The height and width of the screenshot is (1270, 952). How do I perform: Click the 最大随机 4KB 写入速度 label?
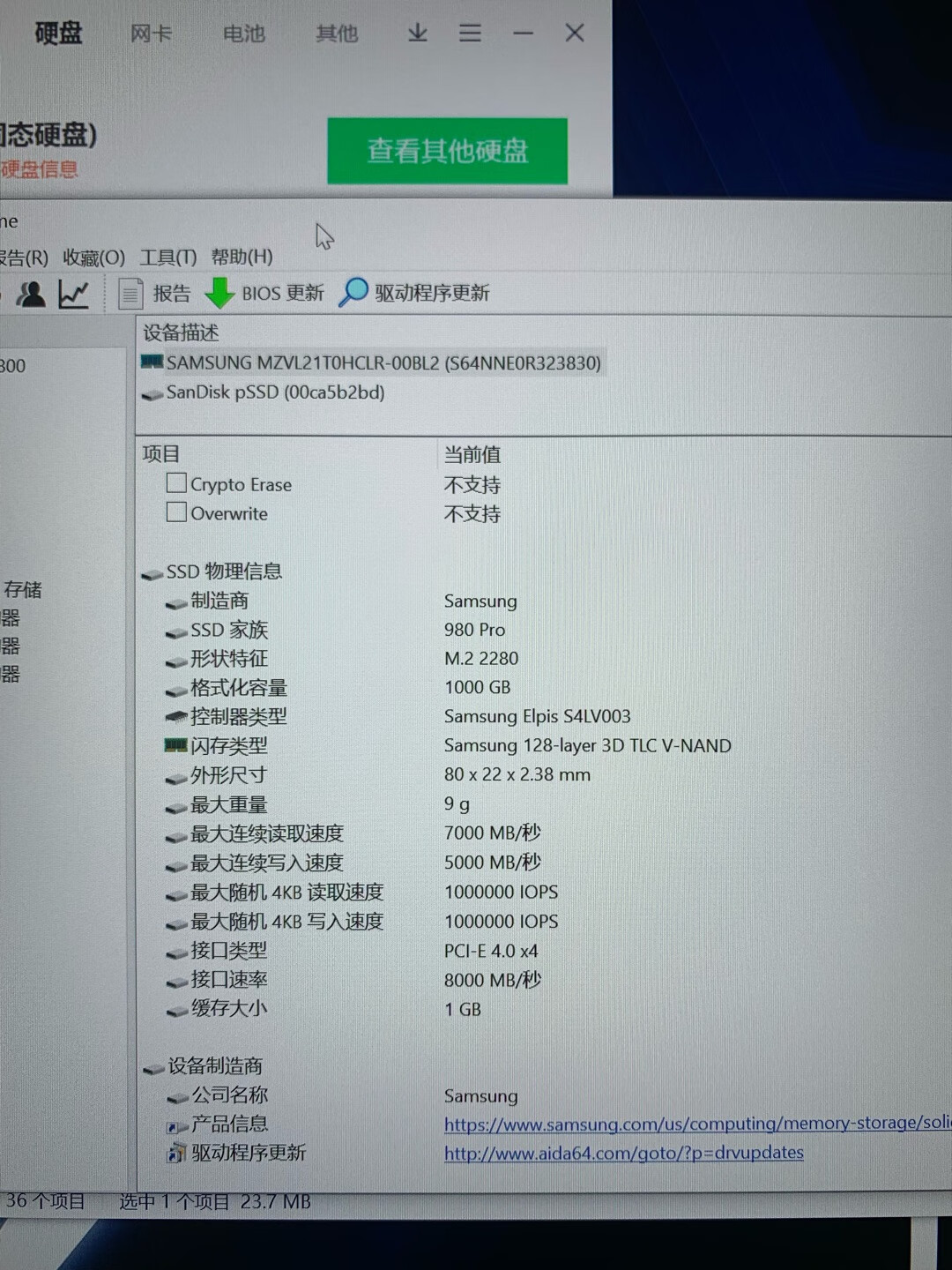pos(287,922)
